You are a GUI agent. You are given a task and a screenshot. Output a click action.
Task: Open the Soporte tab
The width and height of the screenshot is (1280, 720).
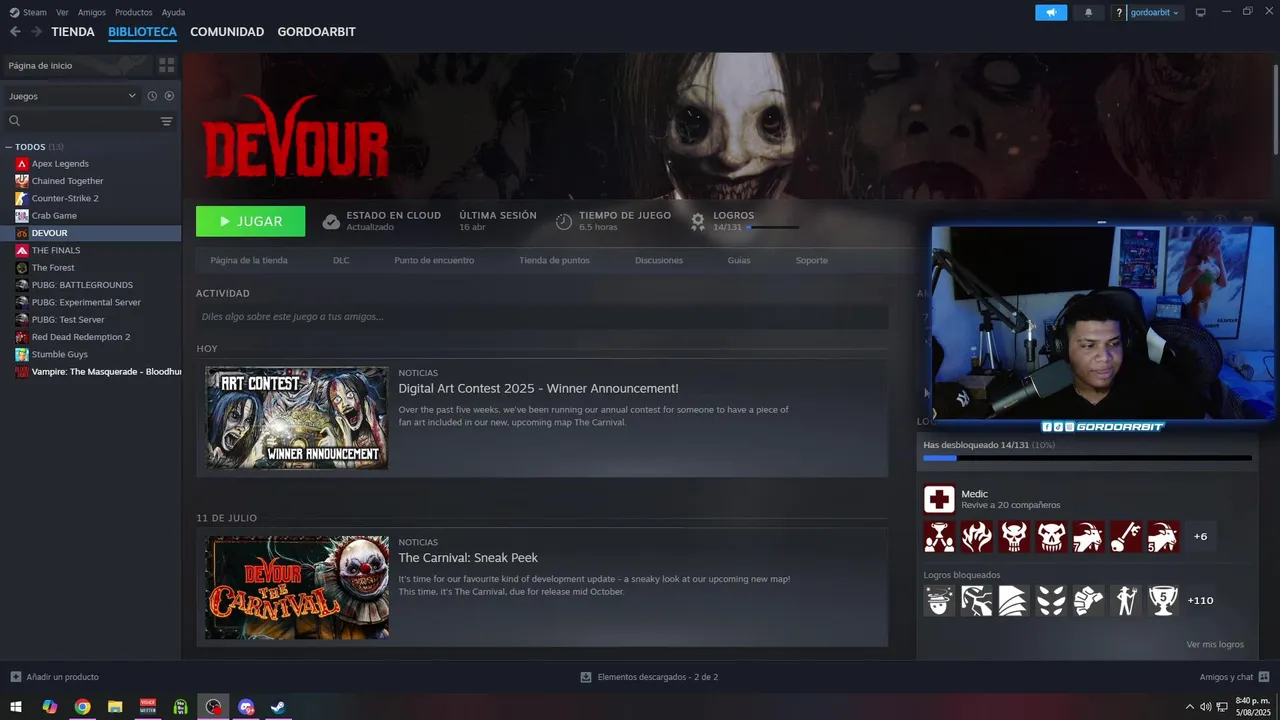pos(811,260)
